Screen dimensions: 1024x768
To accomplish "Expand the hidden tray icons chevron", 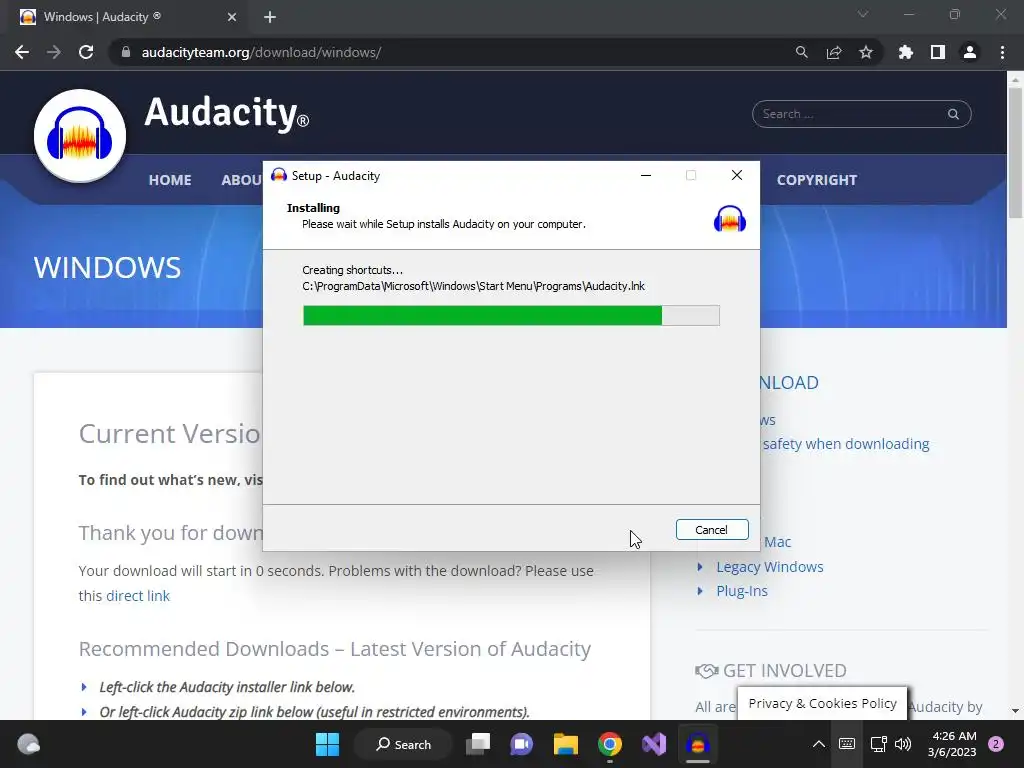I will coord(818,744).
